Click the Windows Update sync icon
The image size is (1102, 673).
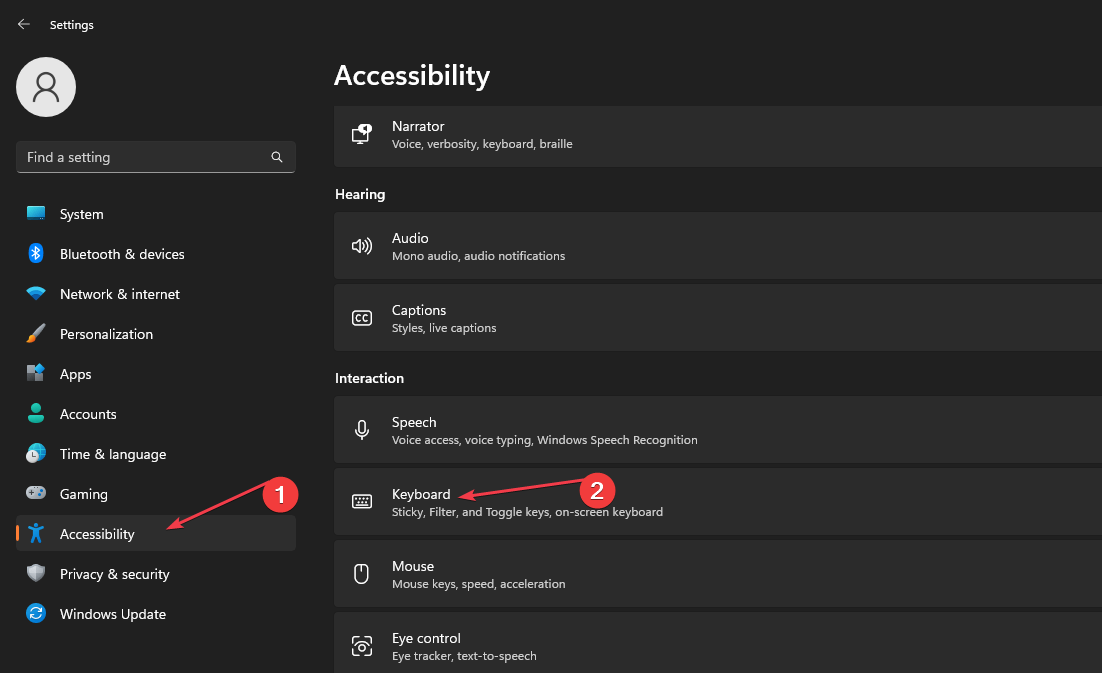point(36,613)
